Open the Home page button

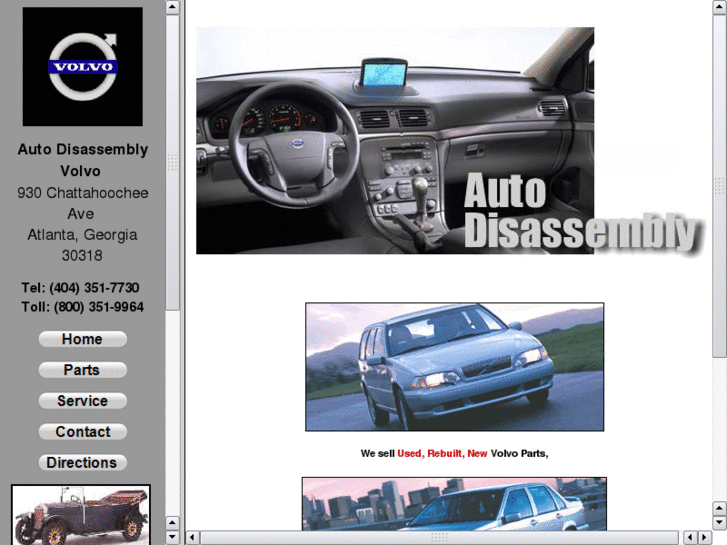click(83, 339)
